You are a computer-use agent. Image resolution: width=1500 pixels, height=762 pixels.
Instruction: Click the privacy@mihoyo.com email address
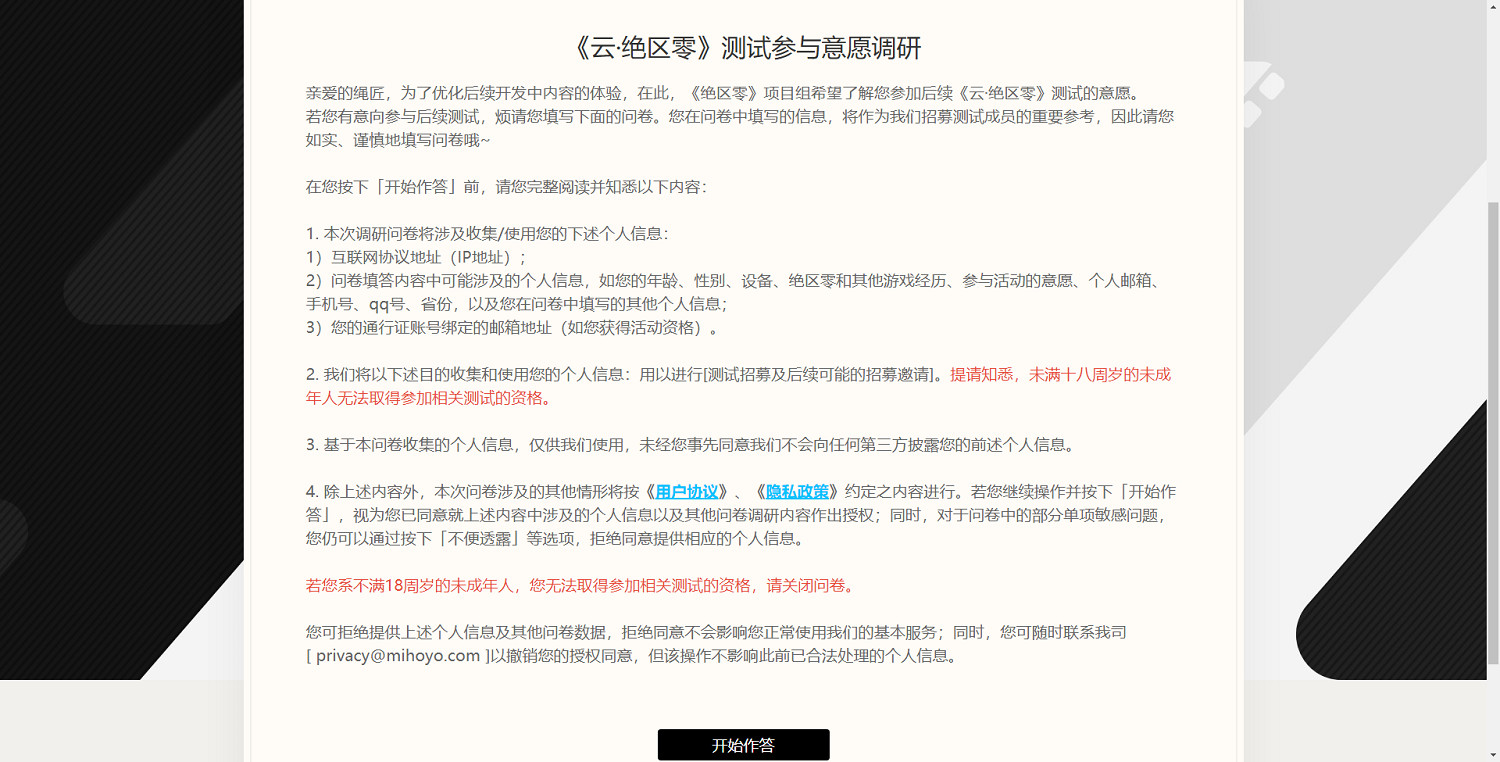[x=394, y=656]
